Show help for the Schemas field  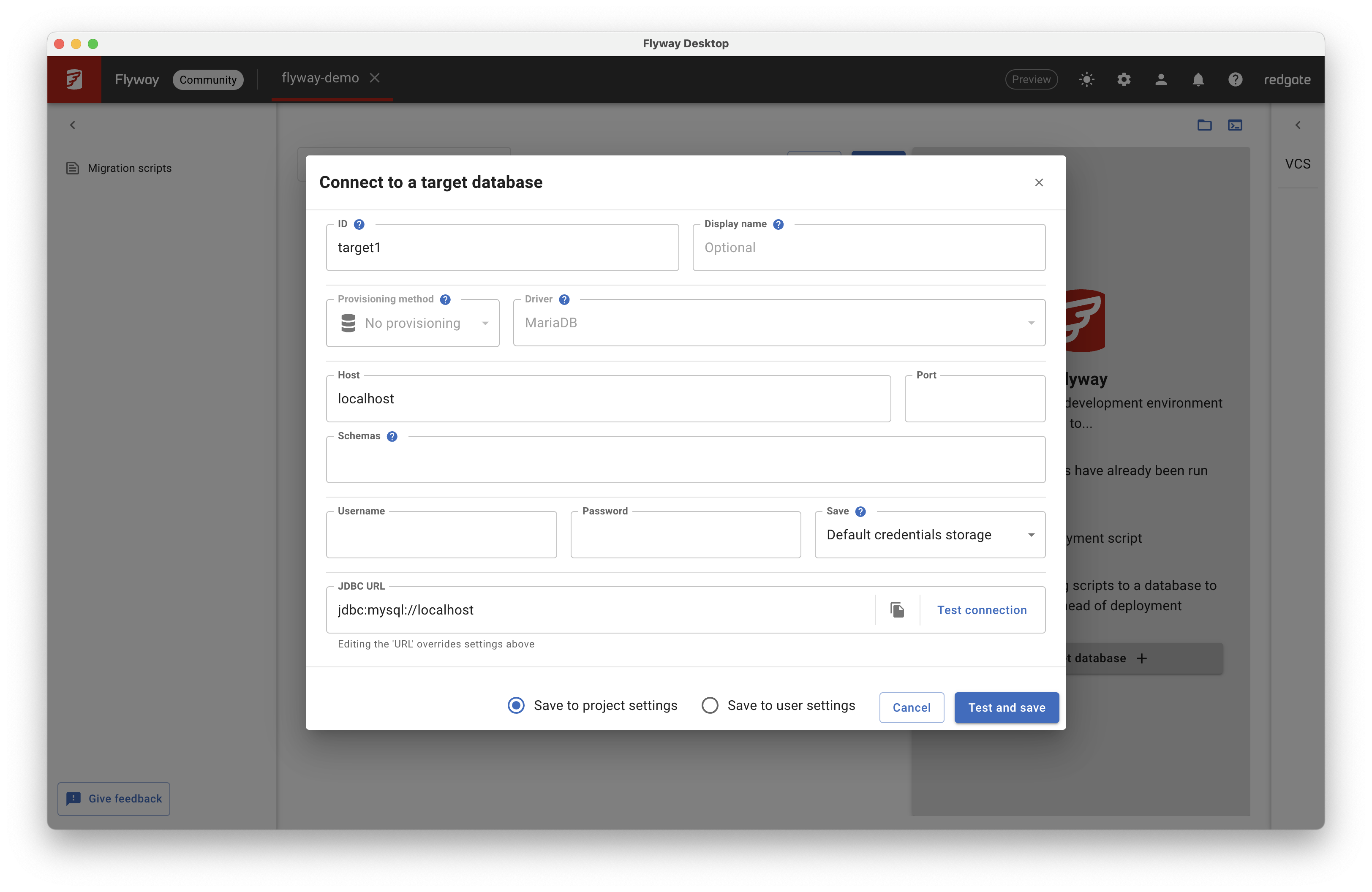(392, 436)
